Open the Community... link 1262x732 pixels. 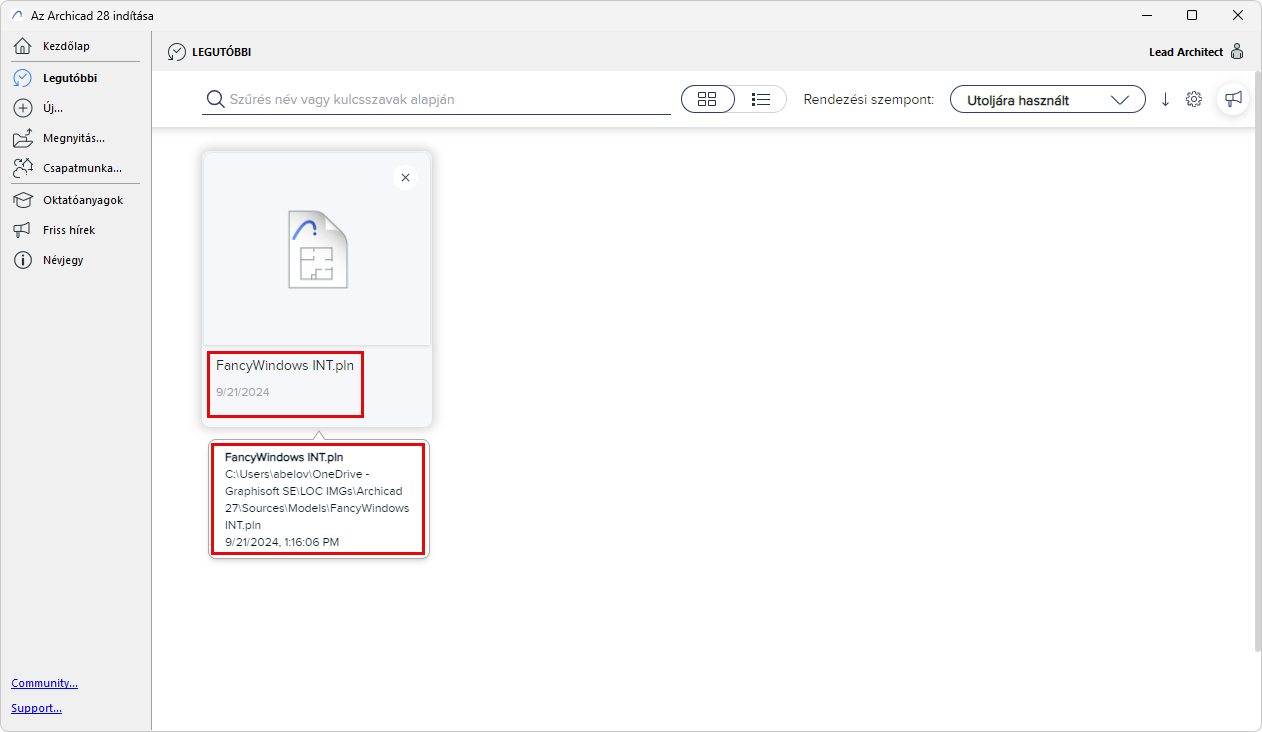44,683
